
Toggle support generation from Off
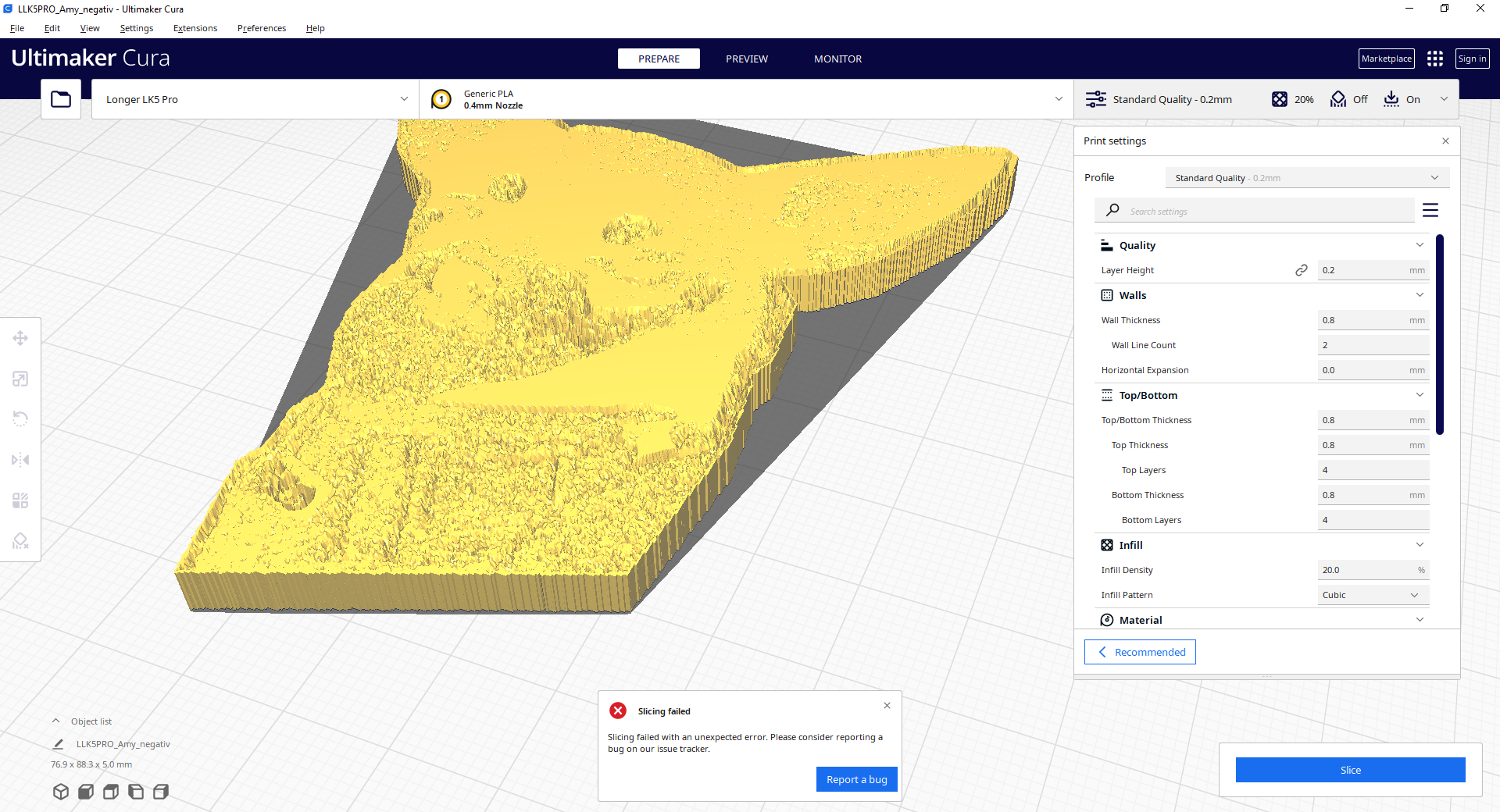(1349, 99)
